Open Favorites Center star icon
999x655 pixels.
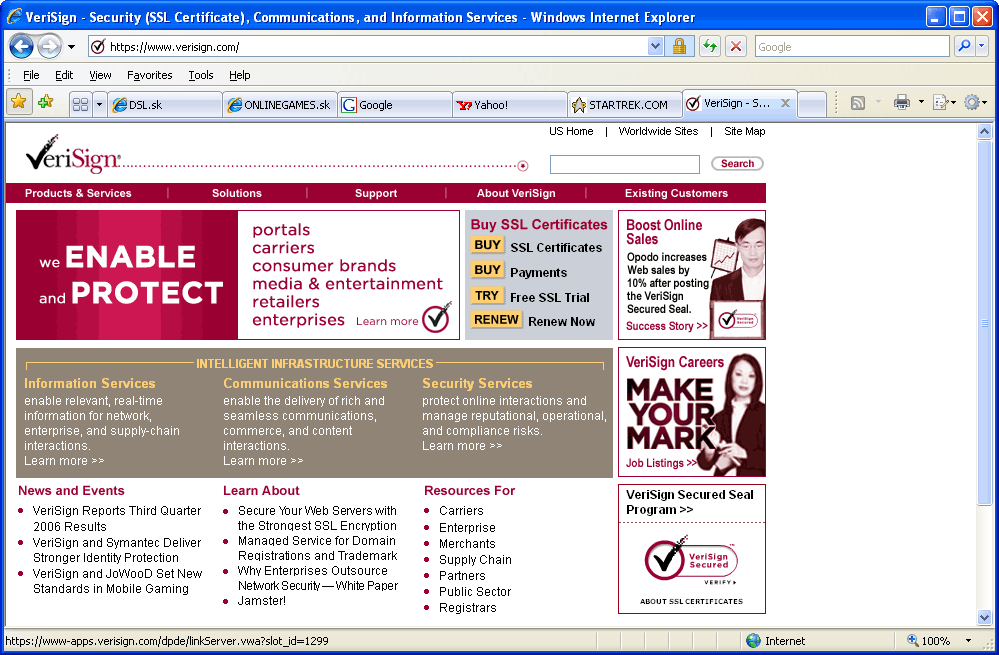pos(19,102)
